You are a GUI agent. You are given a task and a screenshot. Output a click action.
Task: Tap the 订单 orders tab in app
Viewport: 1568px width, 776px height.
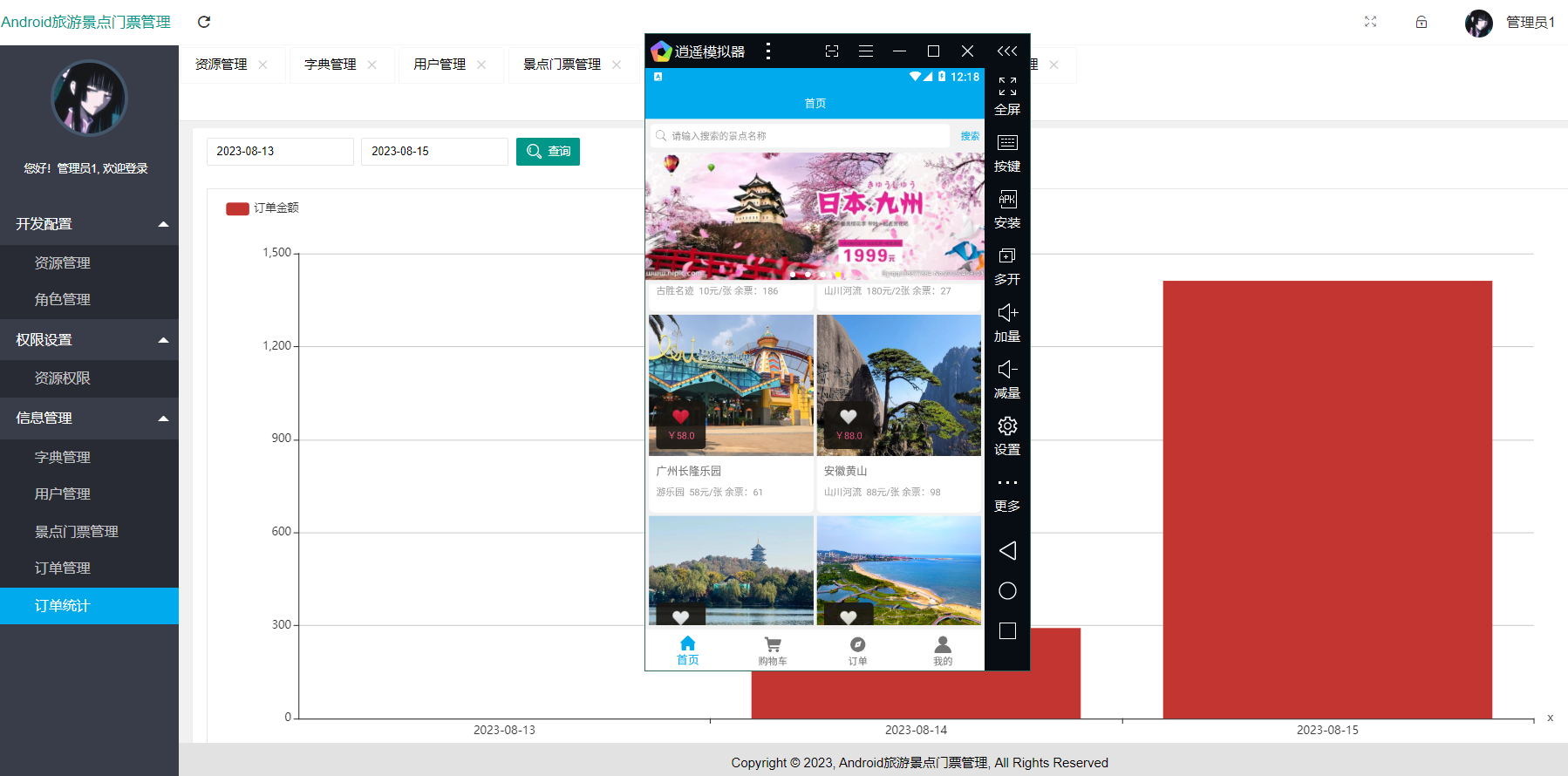(x=858, y=650)
